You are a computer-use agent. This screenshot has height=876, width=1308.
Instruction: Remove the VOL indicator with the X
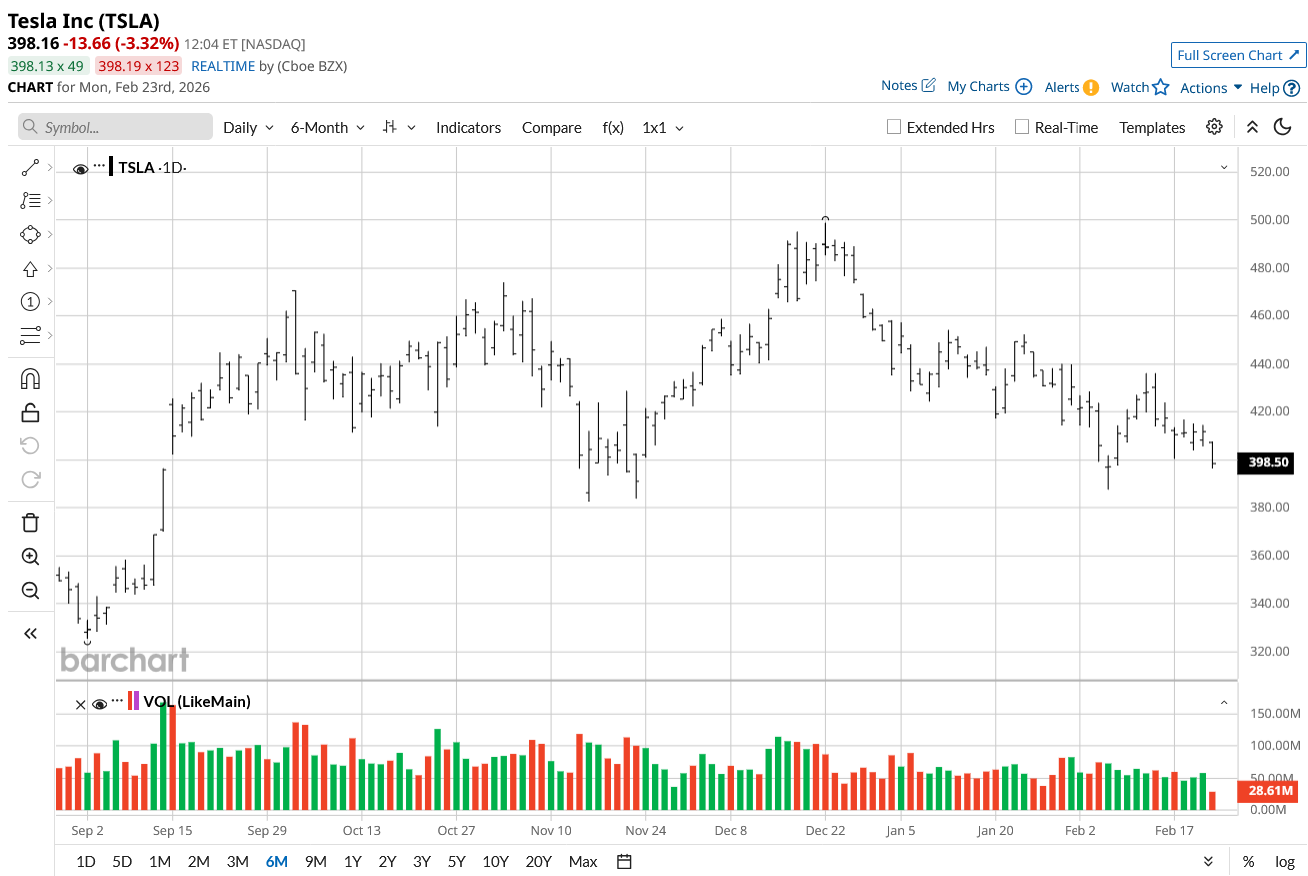(81, 704)
